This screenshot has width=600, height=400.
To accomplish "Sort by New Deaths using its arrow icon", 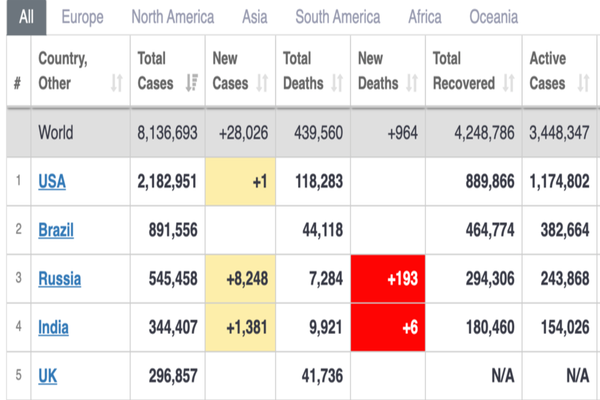I will click(x=412, y=84).
